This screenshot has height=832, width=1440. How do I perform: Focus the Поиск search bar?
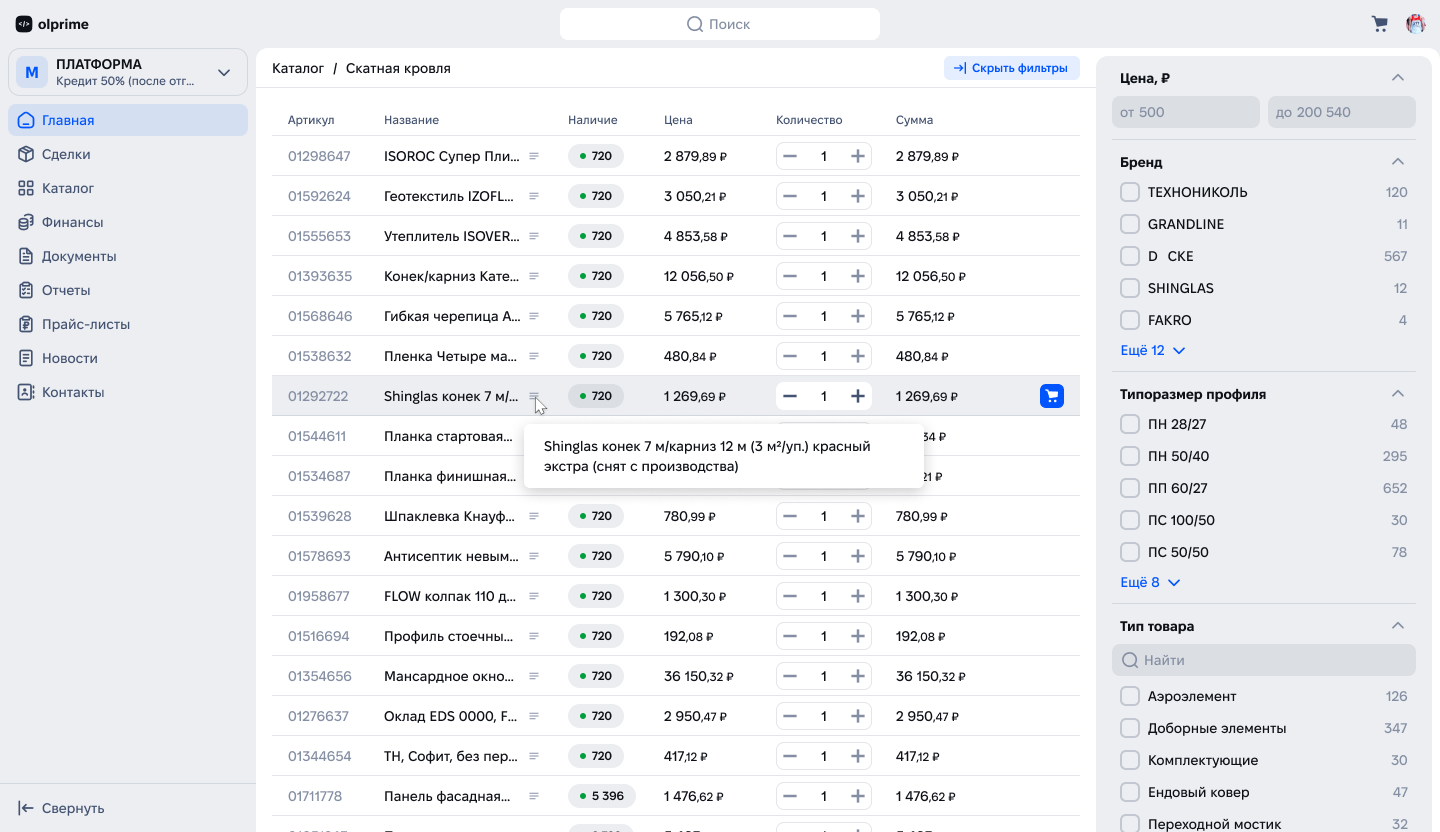720,24
